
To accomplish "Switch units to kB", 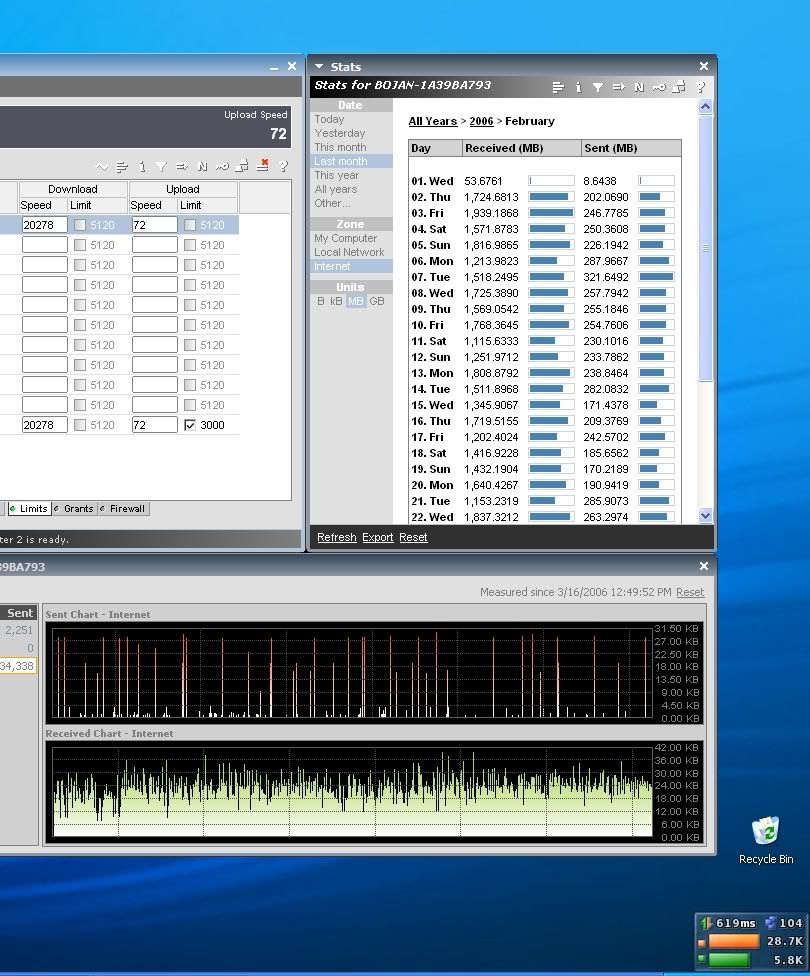I will point(336,301).
